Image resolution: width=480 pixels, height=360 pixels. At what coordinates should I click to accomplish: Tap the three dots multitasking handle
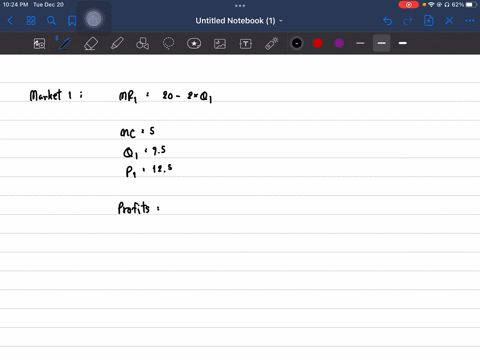tap(240, 6)
